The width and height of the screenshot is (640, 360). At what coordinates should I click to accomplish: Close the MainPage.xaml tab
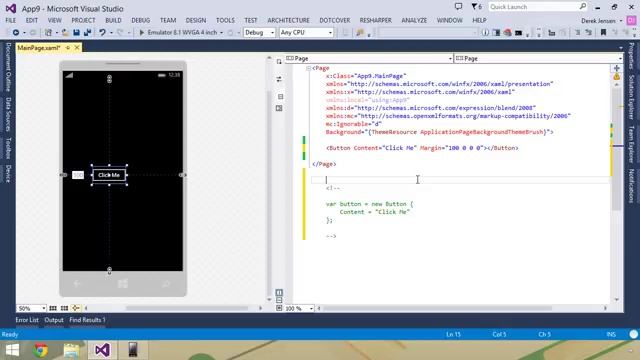[x=77, y=48]
